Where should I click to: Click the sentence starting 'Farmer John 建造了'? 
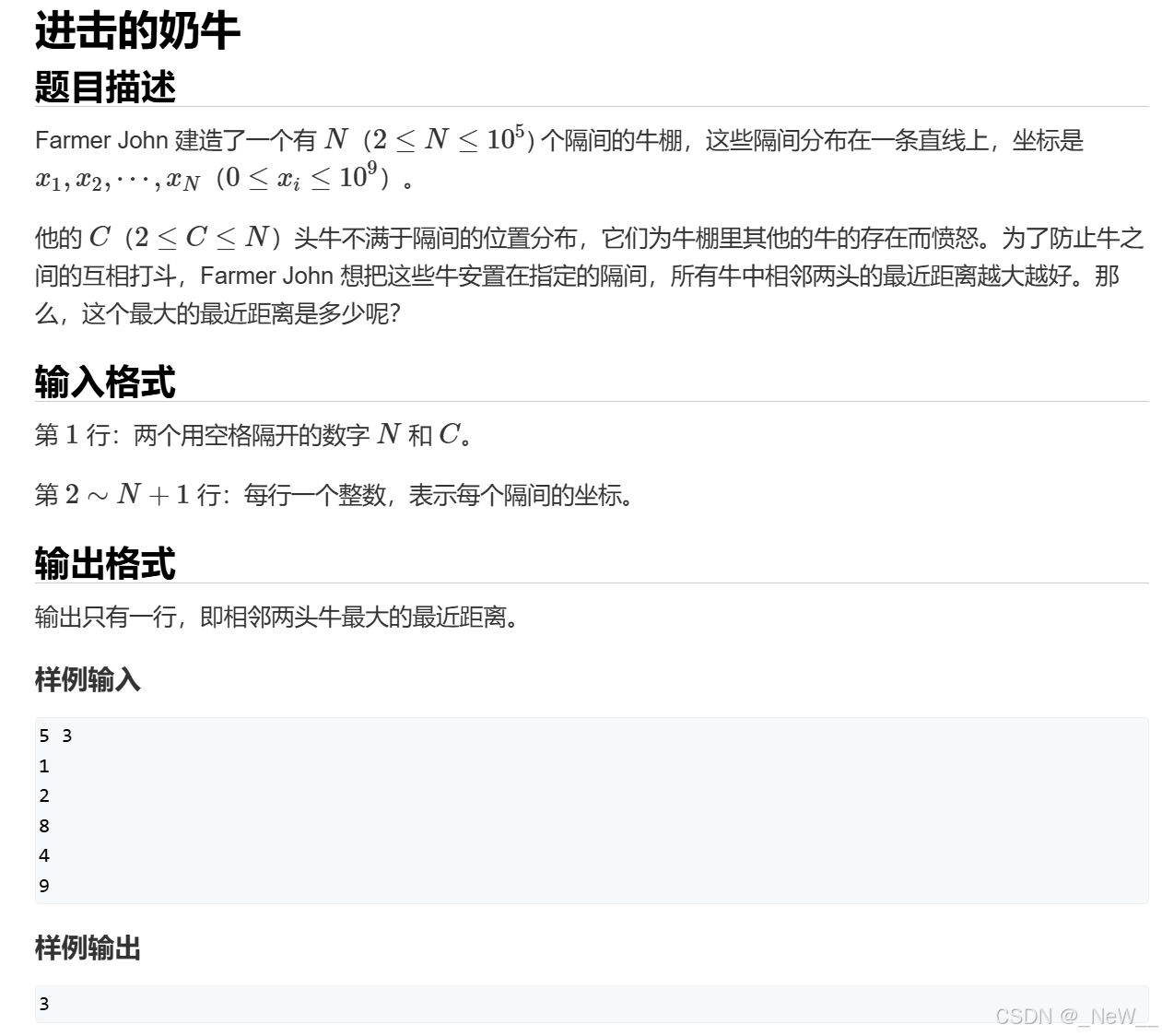pyautogui.click(x=559, y=140)
